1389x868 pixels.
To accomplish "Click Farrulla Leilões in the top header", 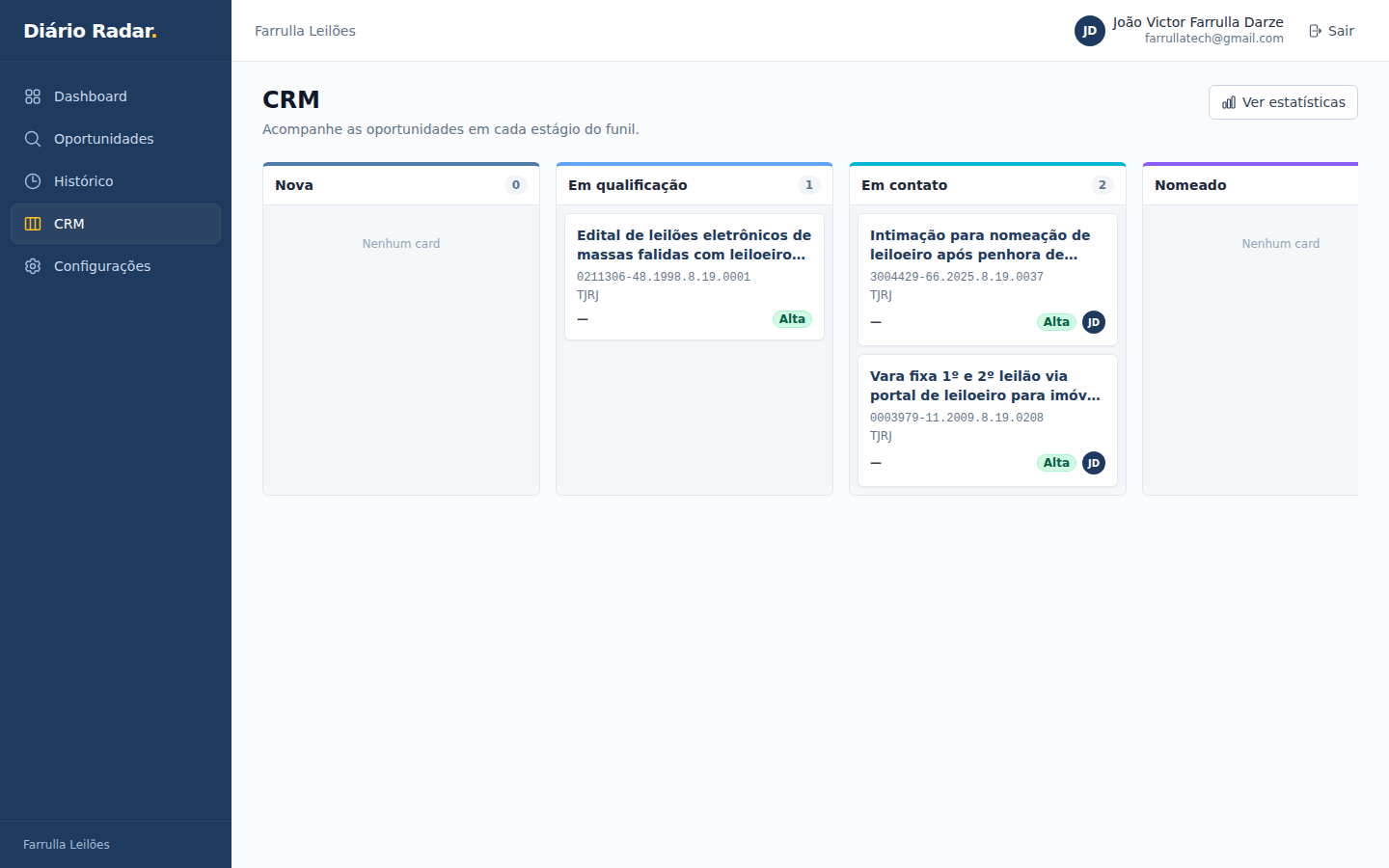I will [305, 31].
